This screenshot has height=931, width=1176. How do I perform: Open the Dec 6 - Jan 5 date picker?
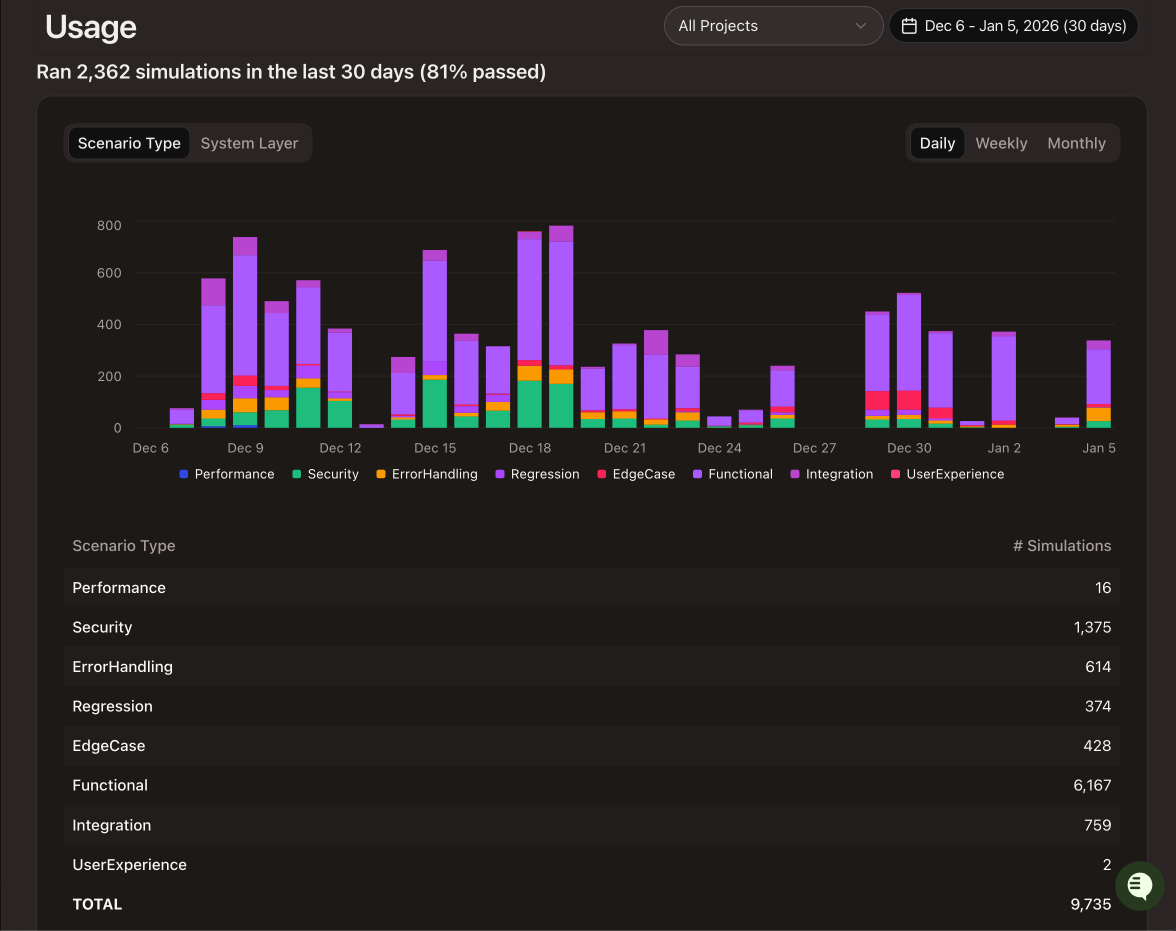point(1012,26)
